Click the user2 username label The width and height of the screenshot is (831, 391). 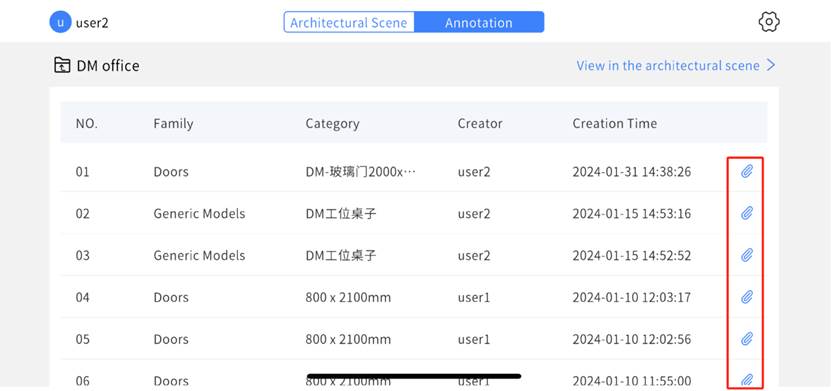(x=92, y=23)
